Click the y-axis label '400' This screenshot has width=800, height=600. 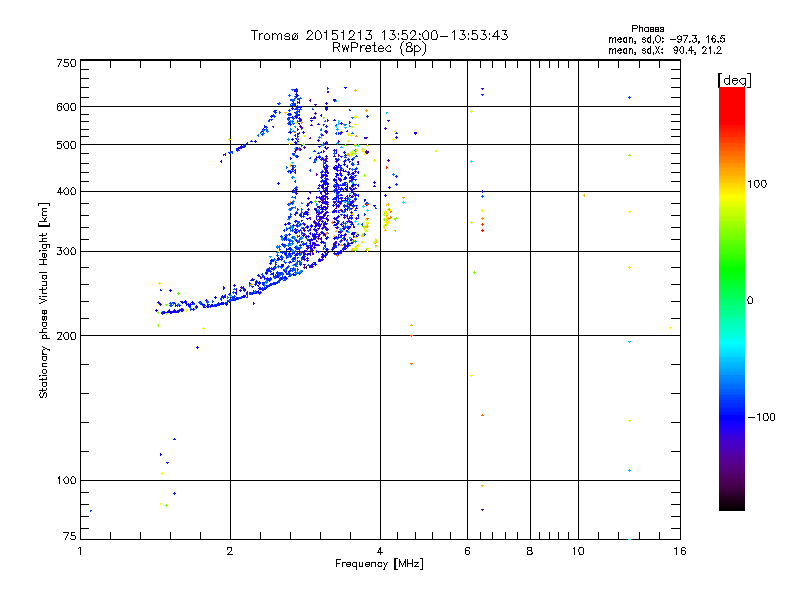[66, 192]
